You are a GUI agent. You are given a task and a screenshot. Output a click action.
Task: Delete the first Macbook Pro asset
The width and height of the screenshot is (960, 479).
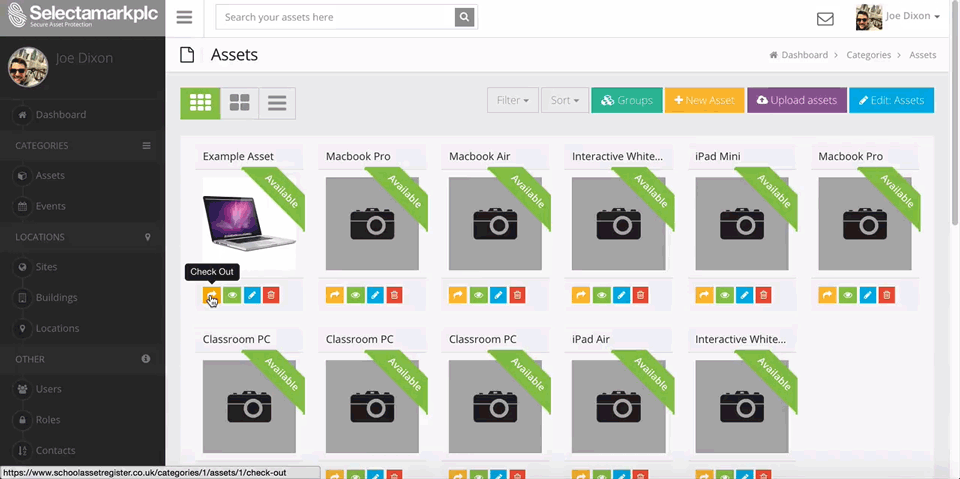point(394,295)
